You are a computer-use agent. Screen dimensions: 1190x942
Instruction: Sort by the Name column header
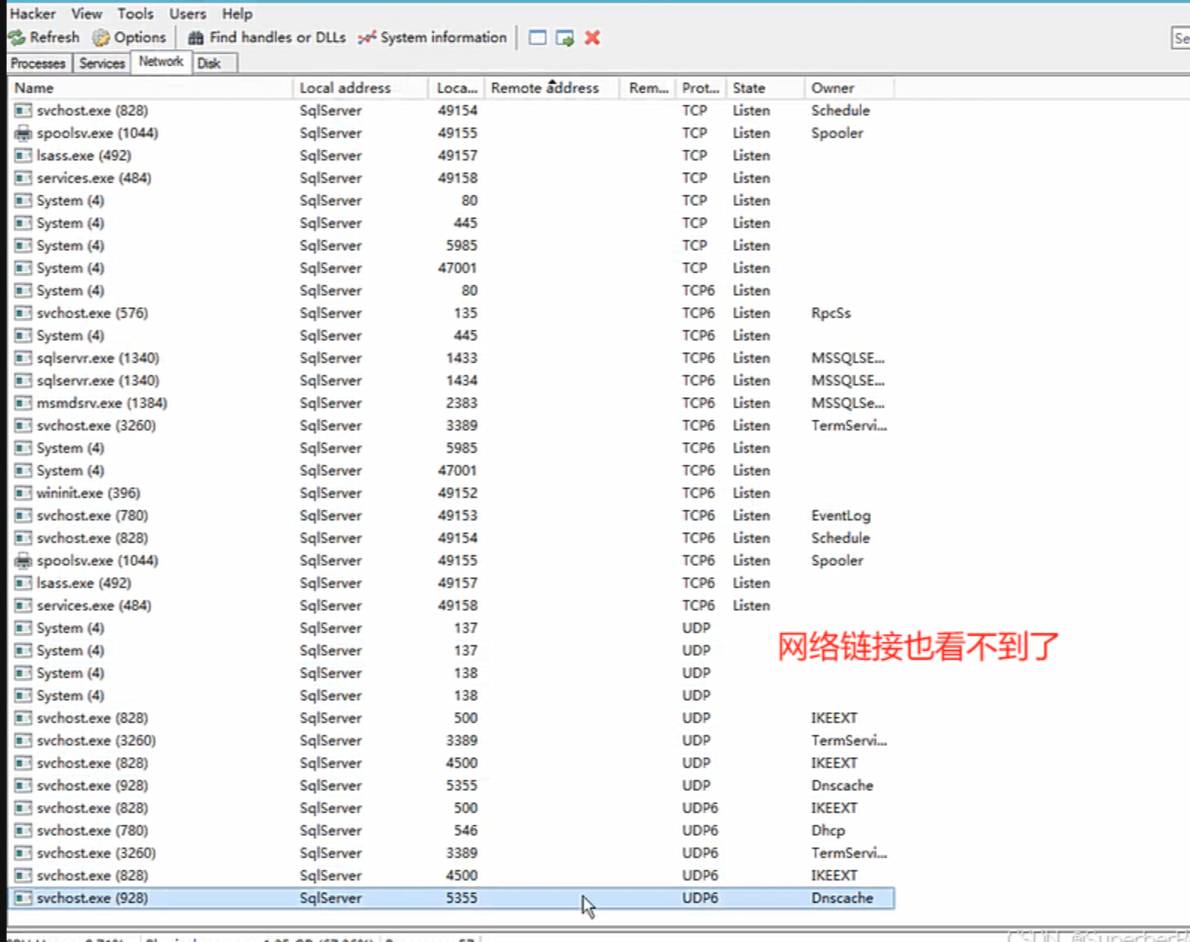click(150, 88)
